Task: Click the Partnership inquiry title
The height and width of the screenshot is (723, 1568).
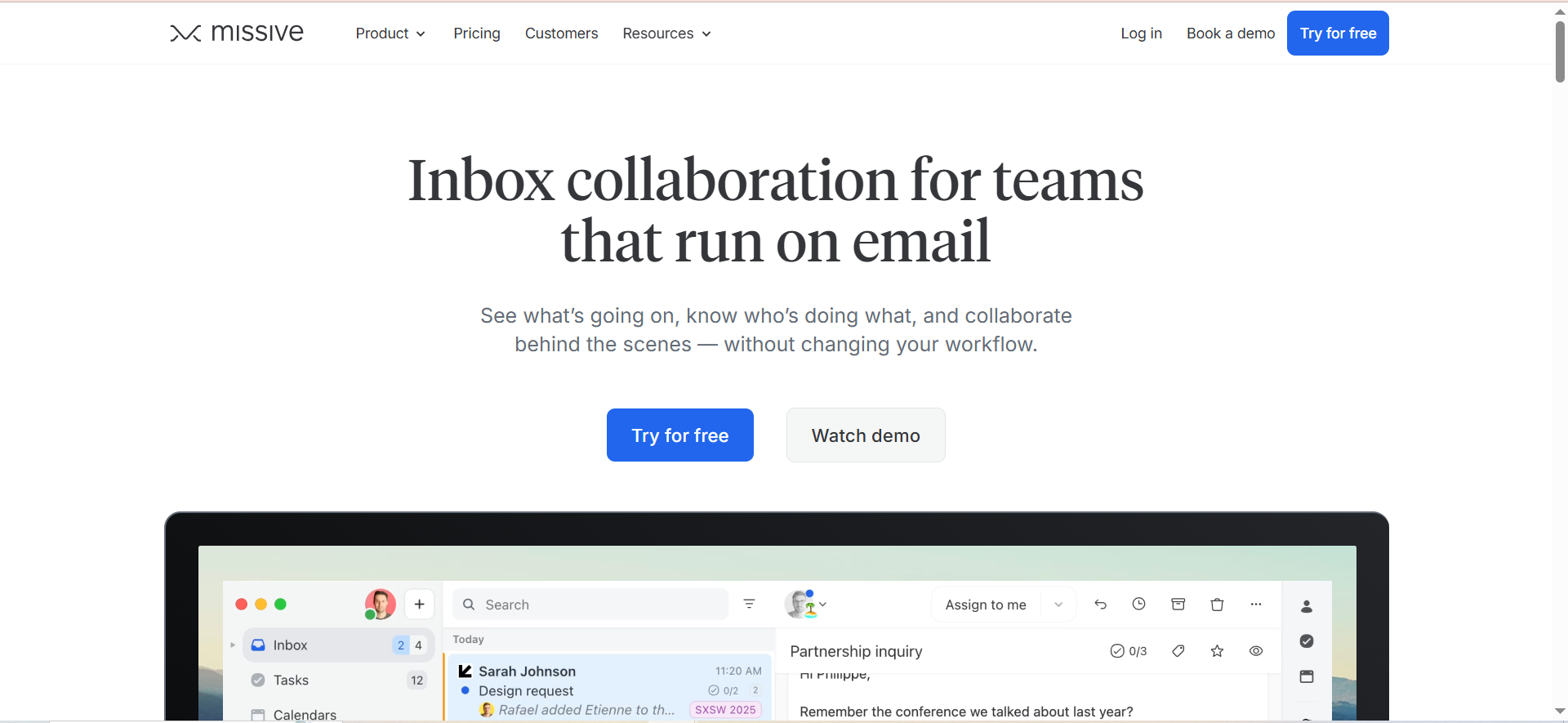Action: pos(856,651)
